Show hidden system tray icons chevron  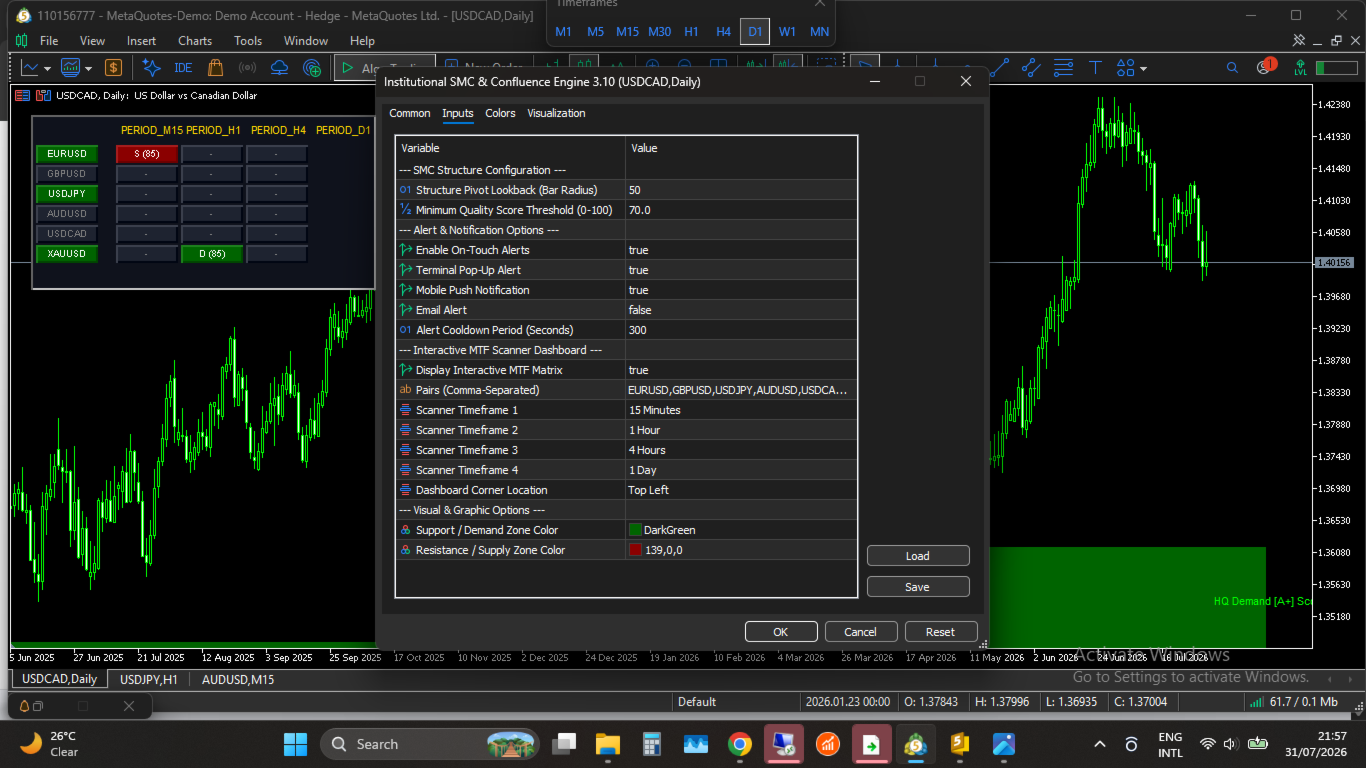(1100, 744)
